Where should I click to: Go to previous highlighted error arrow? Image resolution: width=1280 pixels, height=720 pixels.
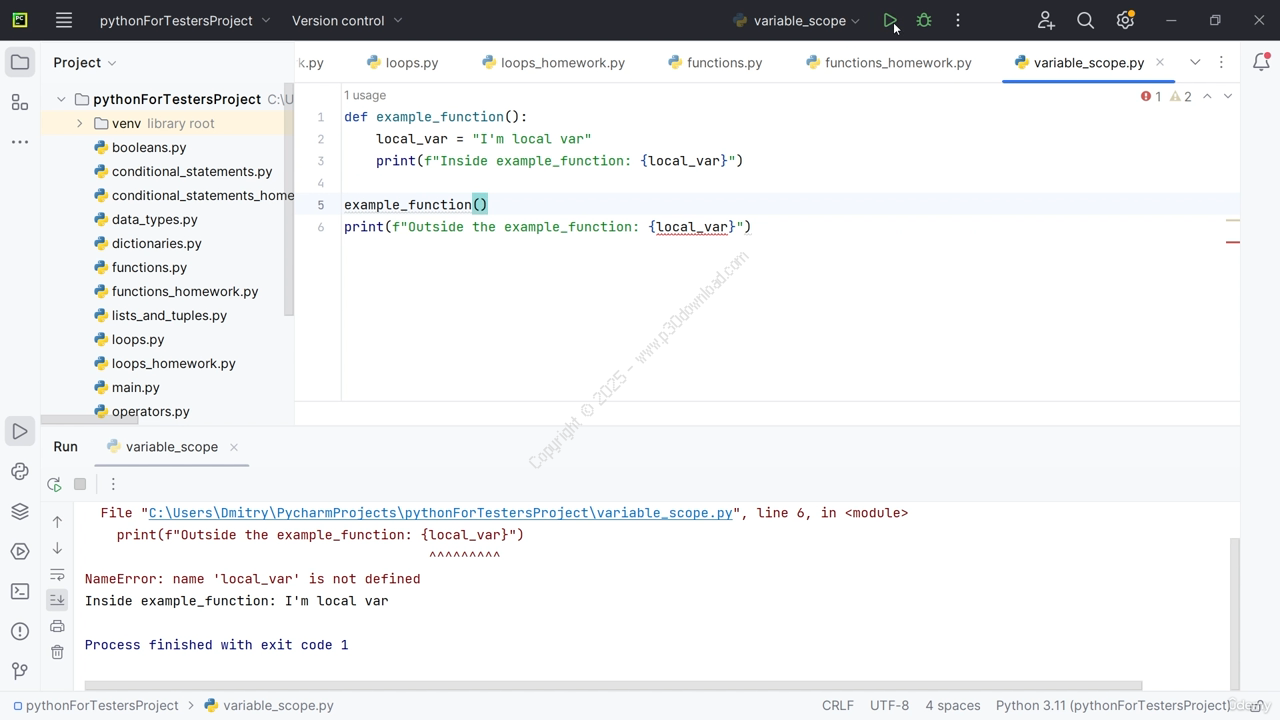(1207, 97)
